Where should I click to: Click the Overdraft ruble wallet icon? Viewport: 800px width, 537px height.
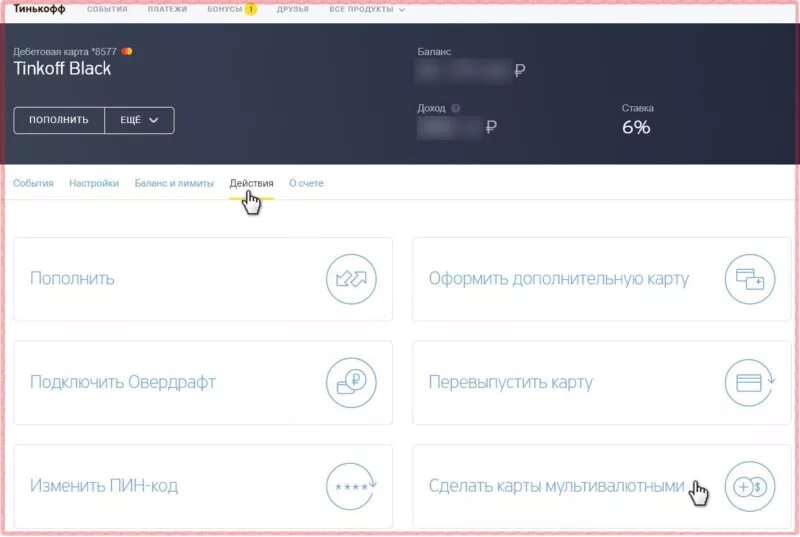pyautogui.click(x=351, y=382)
